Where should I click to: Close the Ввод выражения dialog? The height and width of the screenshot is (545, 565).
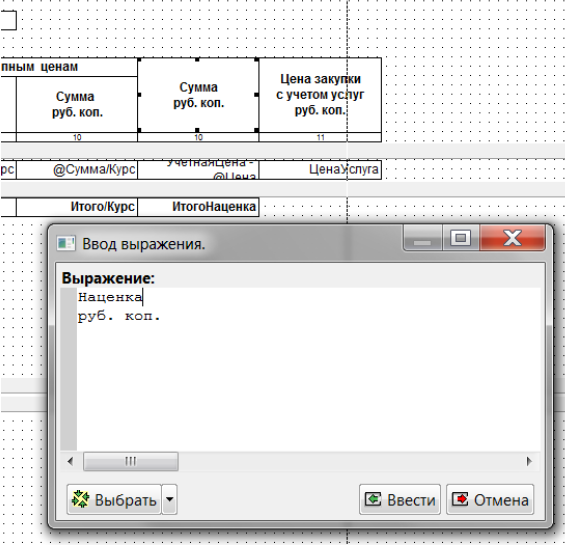(x=512, y=238)
